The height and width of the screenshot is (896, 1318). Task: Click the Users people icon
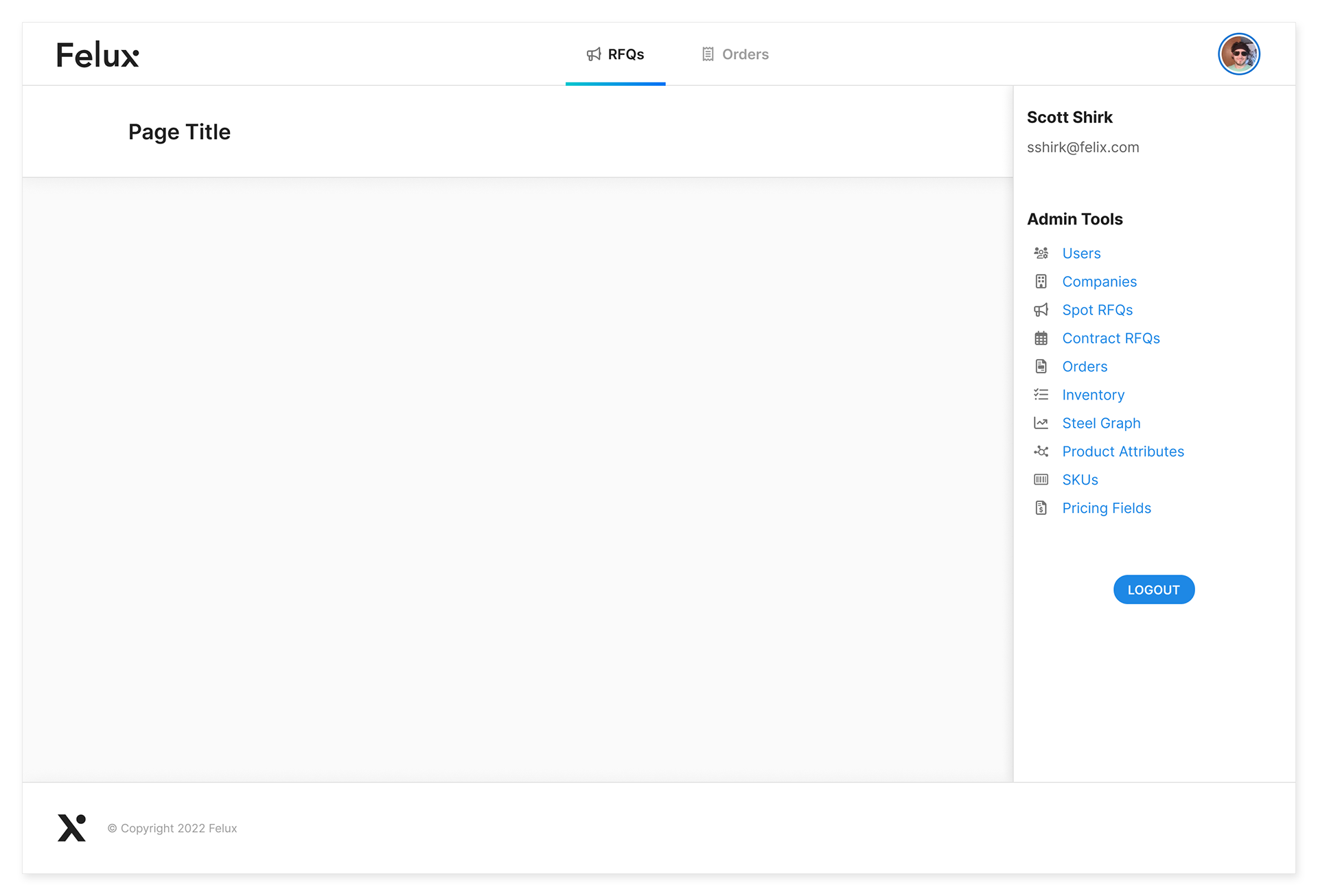point(1041,253)
